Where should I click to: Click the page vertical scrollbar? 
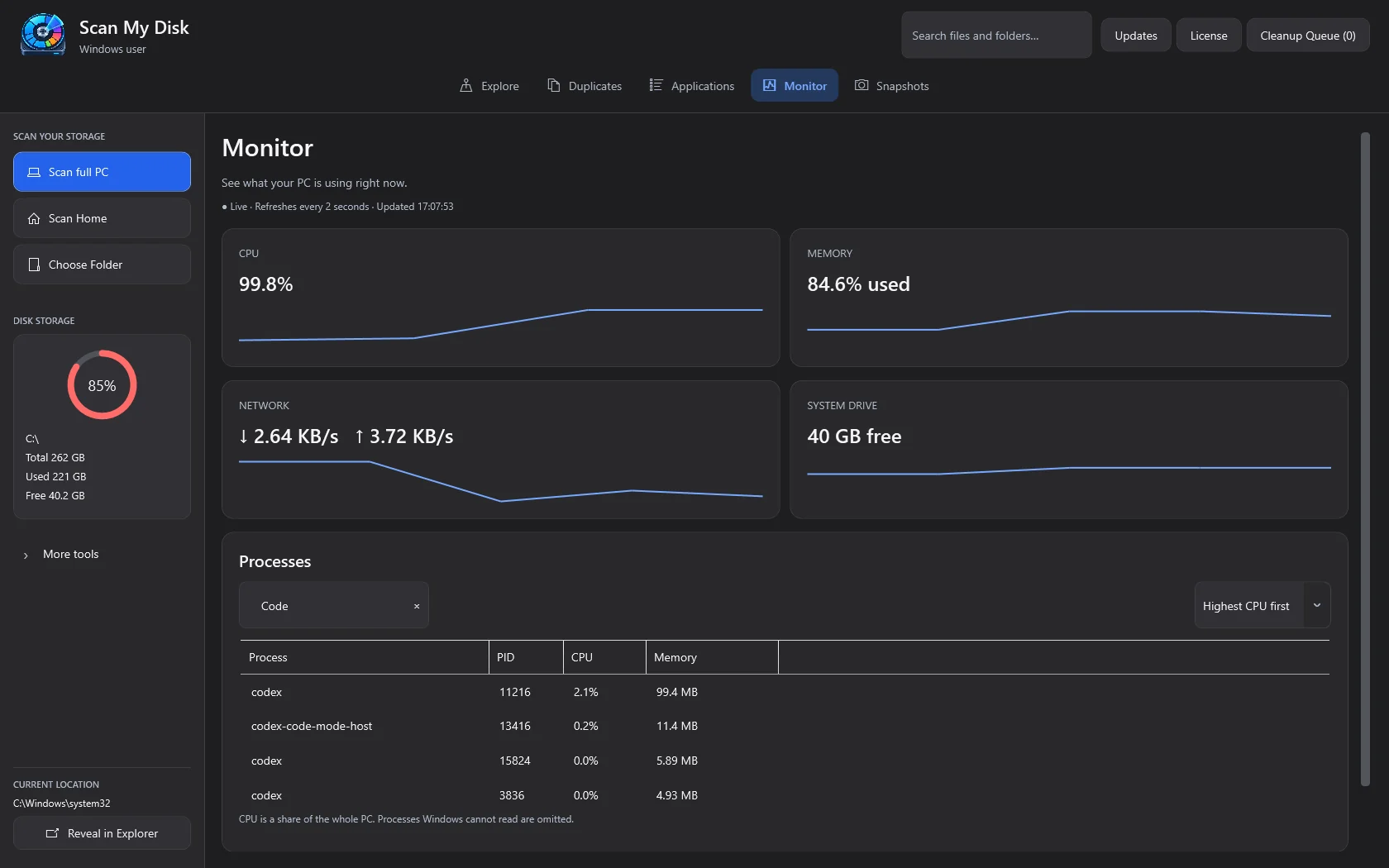pos(1365,459)
